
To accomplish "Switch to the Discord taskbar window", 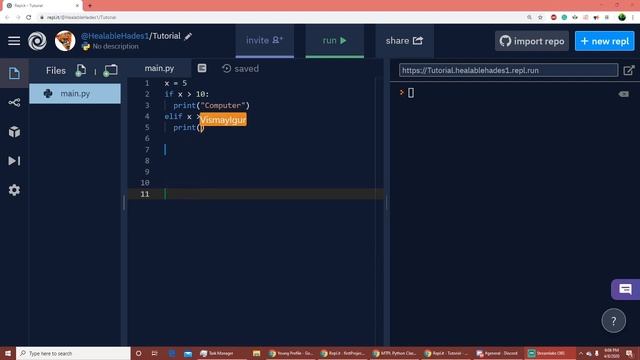I will click(x=497, y=353).
